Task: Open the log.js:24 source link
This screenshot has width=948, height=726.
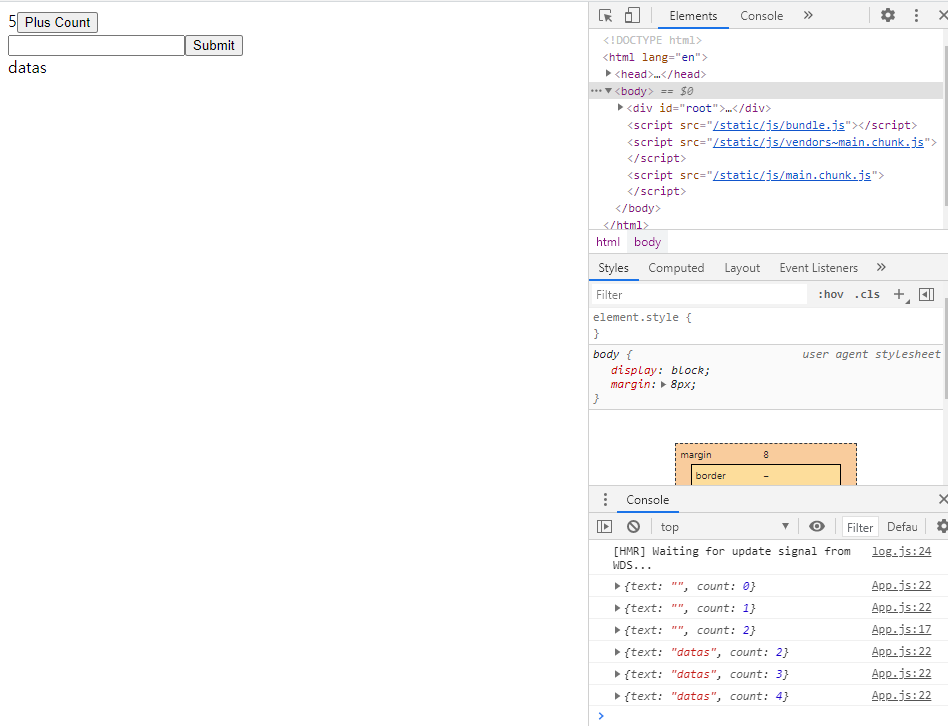Action: 901,551
